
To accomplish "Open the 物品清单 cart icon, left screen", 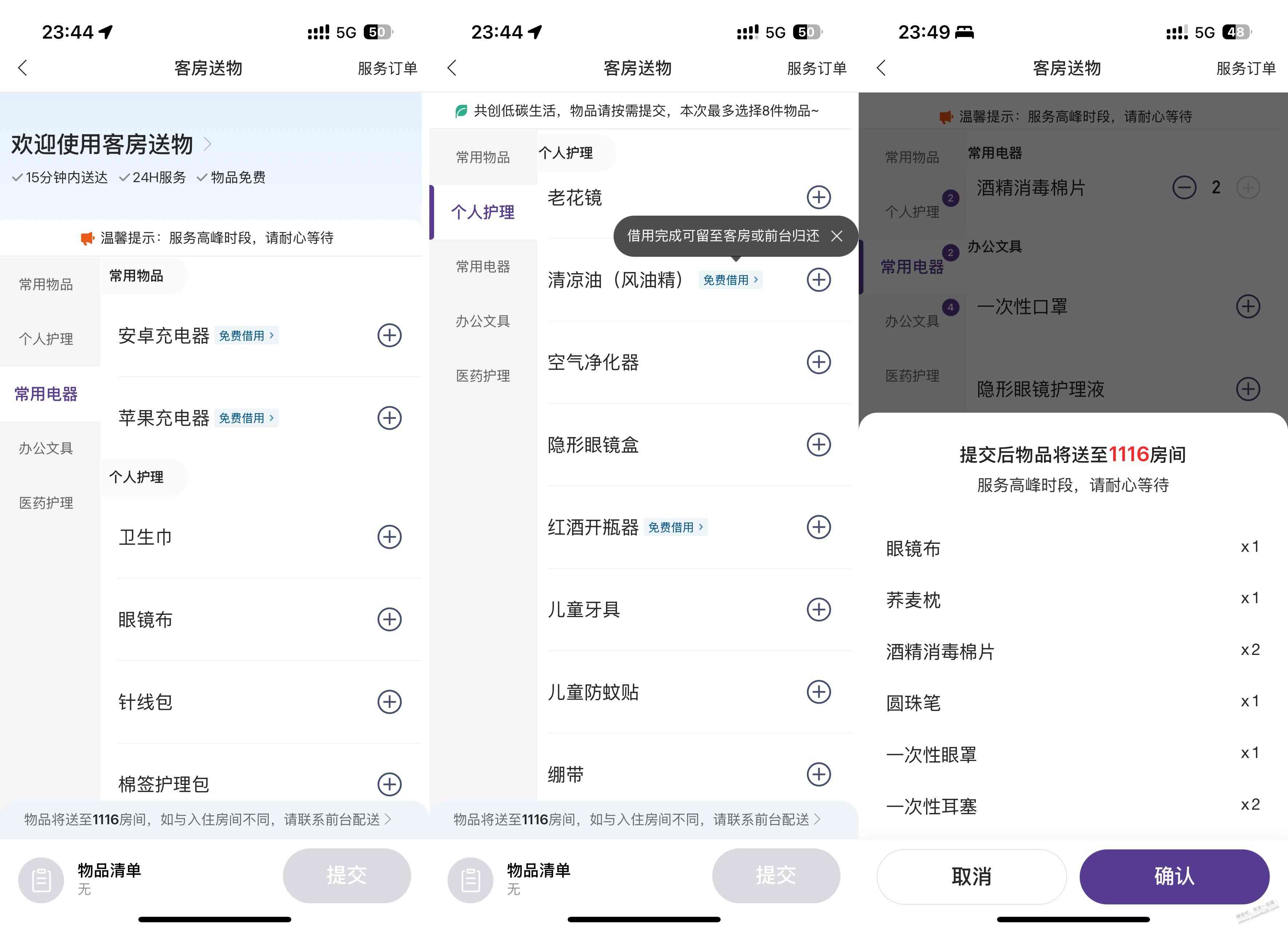I will coord(41,880).
